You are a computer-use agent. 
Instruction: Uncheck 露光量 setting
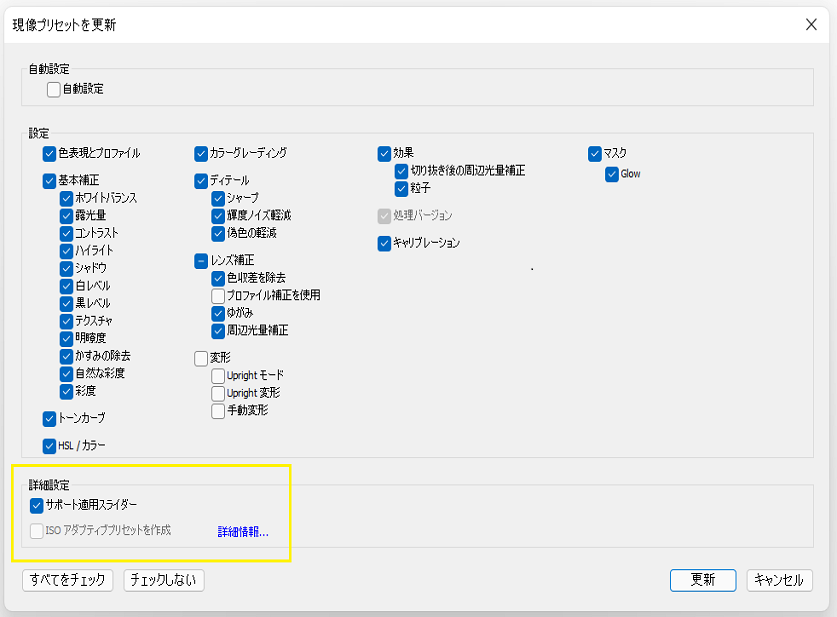(66, 216)
